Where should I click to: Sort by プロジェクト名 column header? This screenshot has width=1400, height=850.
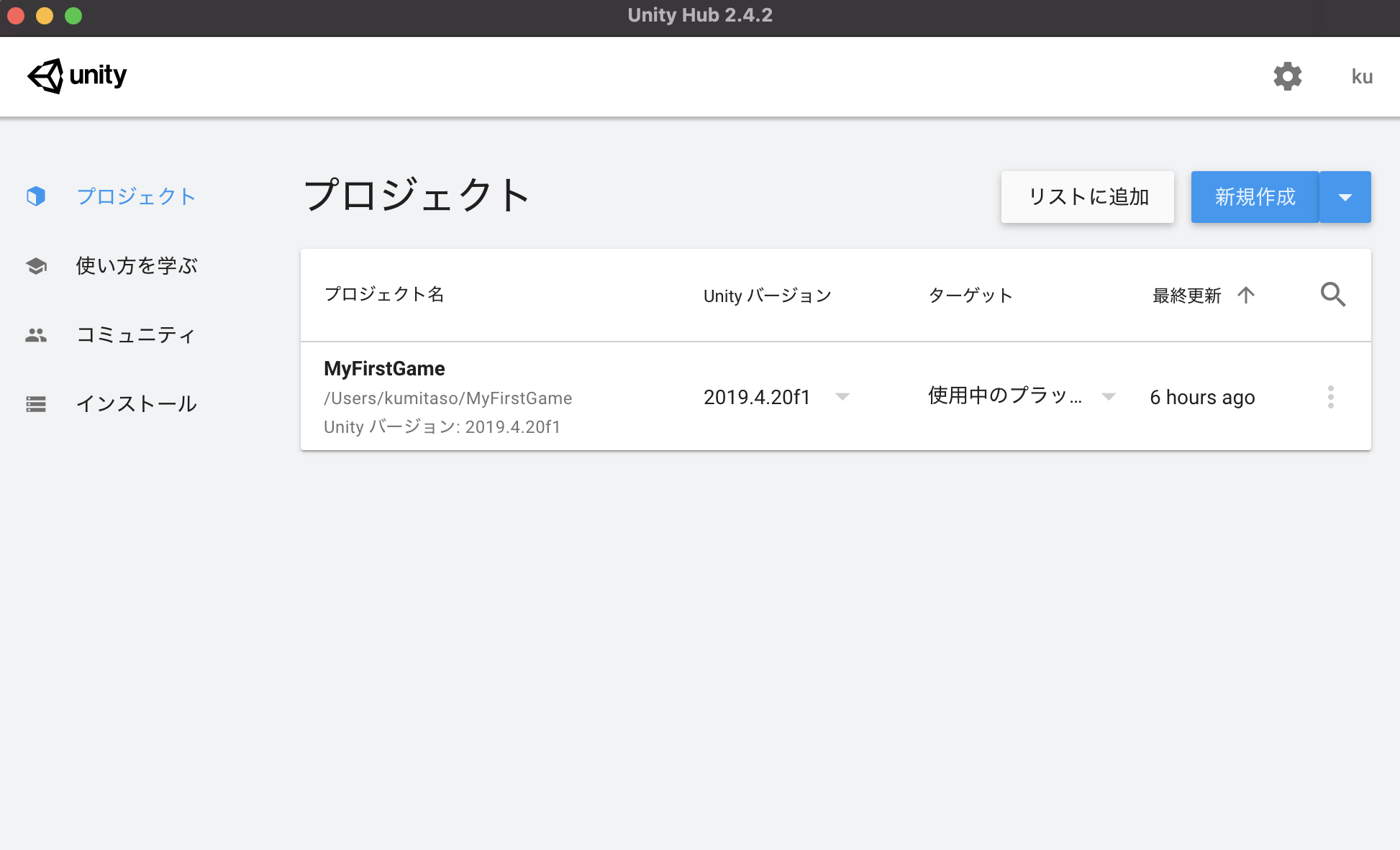[384, 294]
